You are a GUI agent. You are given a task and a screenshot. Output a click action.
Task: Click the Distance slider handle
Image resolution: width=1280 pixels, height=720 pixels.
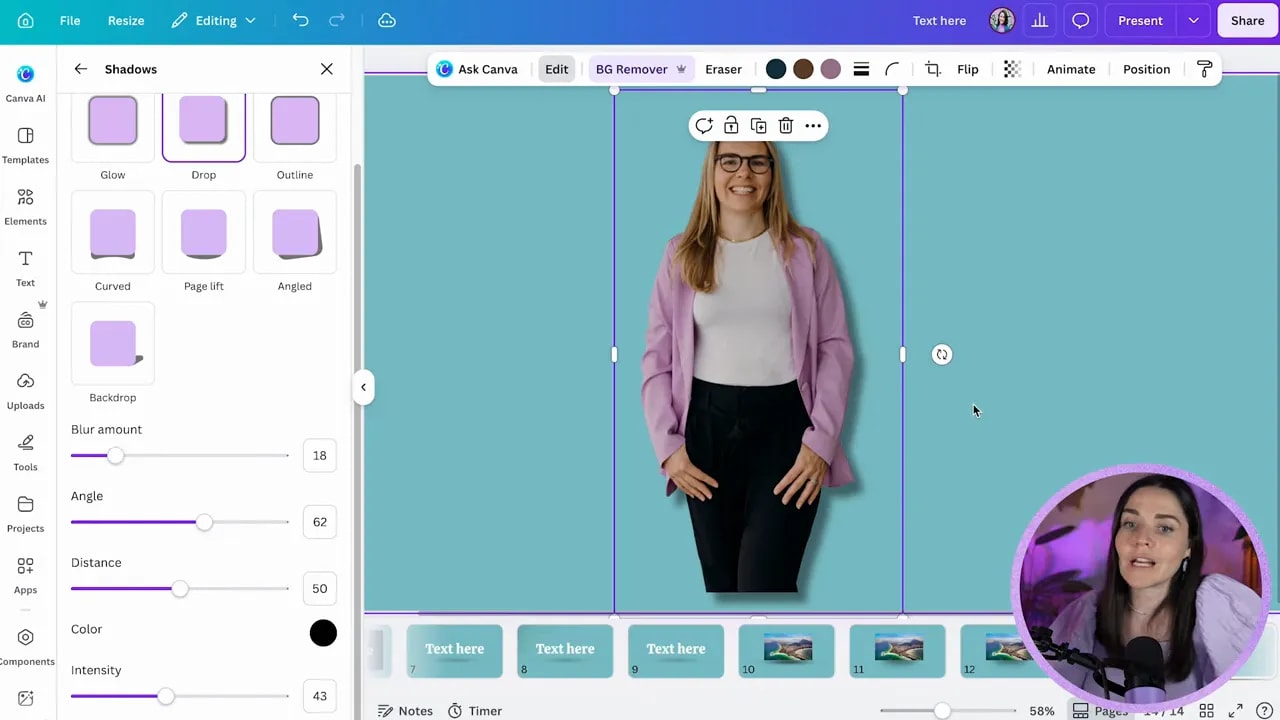(179, 589)
